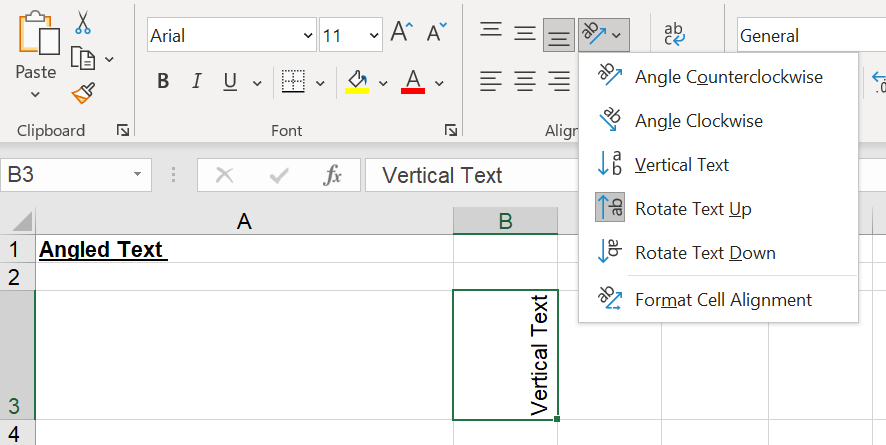Open the Underline style dropdown arrow
886x445 pixels.
tap(257, 83)
